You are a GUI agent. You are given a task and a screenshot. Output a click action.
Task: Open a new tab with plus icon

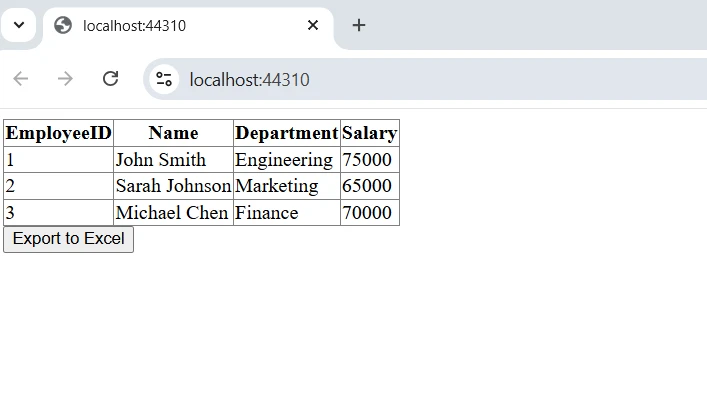[x=359, y=25]
